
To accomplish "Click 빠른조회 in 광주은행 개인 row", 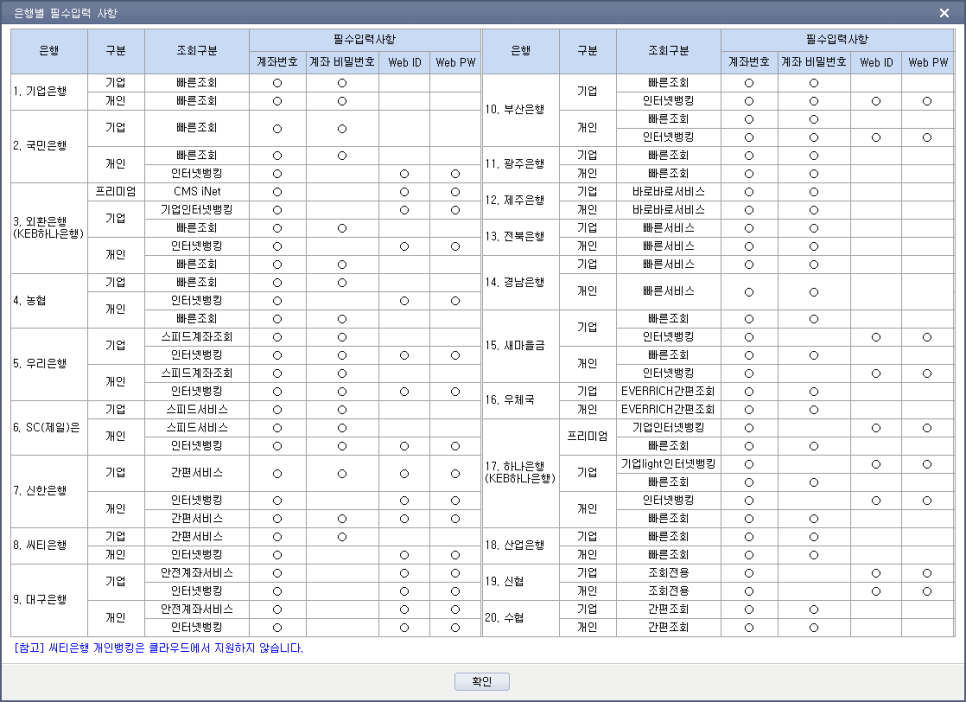I will point(668,174).
